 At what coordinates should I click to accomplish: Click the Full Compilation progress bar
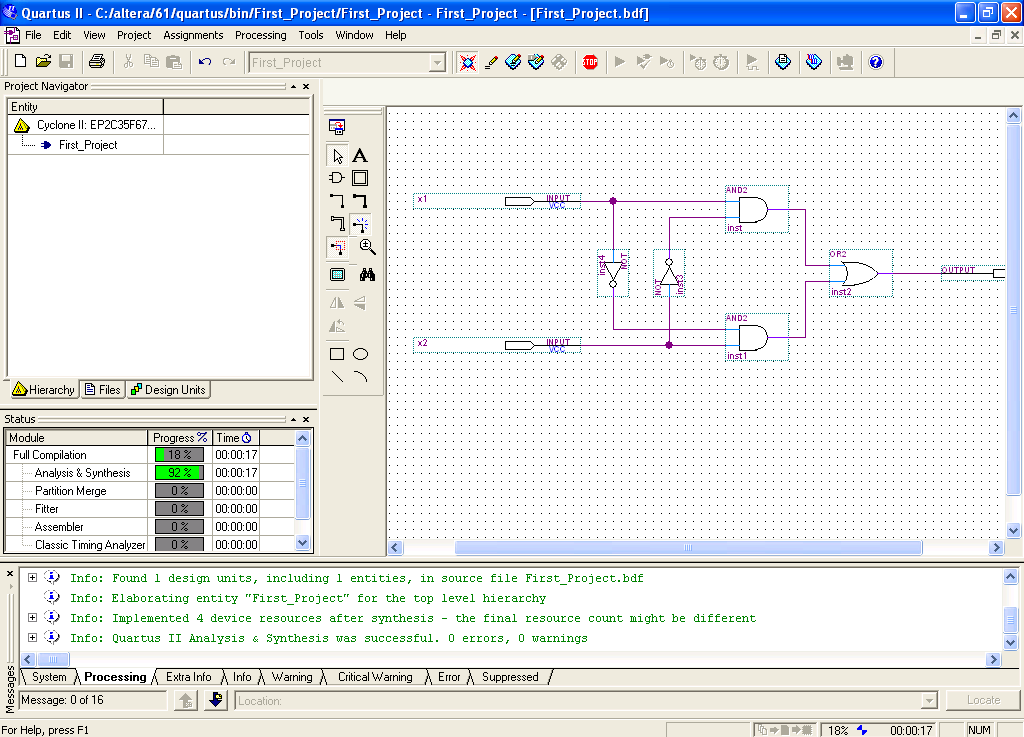[x=179, y=455]
